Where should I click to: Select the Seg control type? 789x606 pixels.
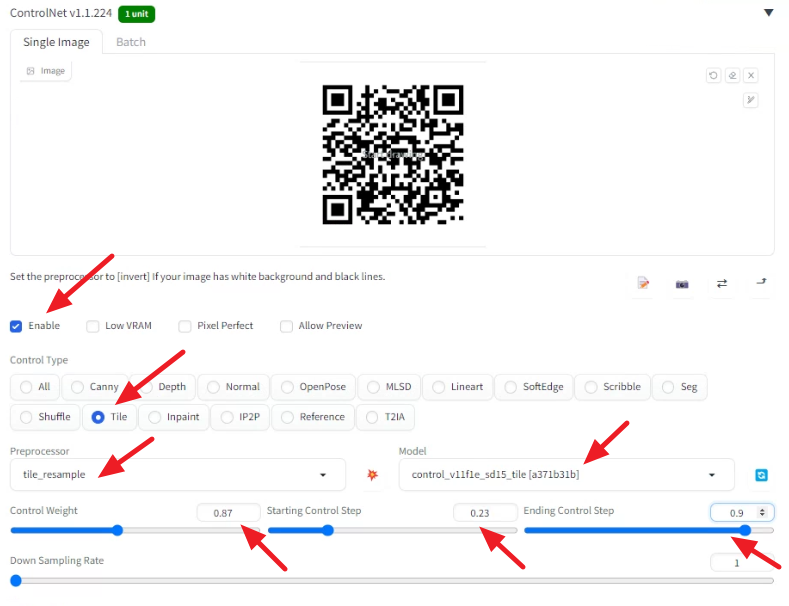point(680,387)
